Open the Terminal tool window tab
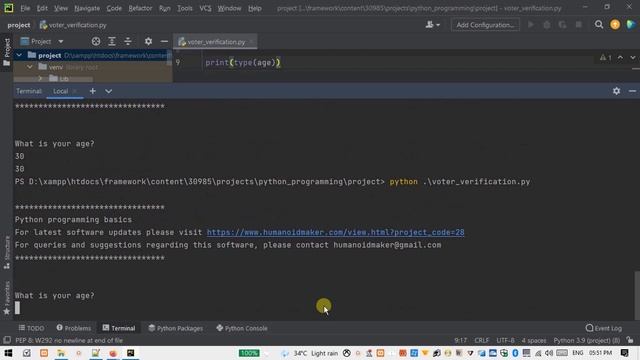 coord(119,328)
